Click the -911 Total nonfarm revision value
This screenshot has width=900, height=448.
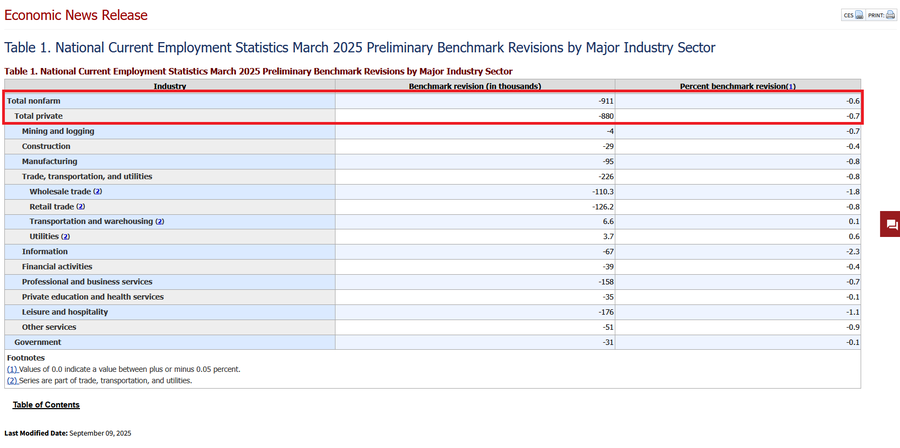coord(606,101)
